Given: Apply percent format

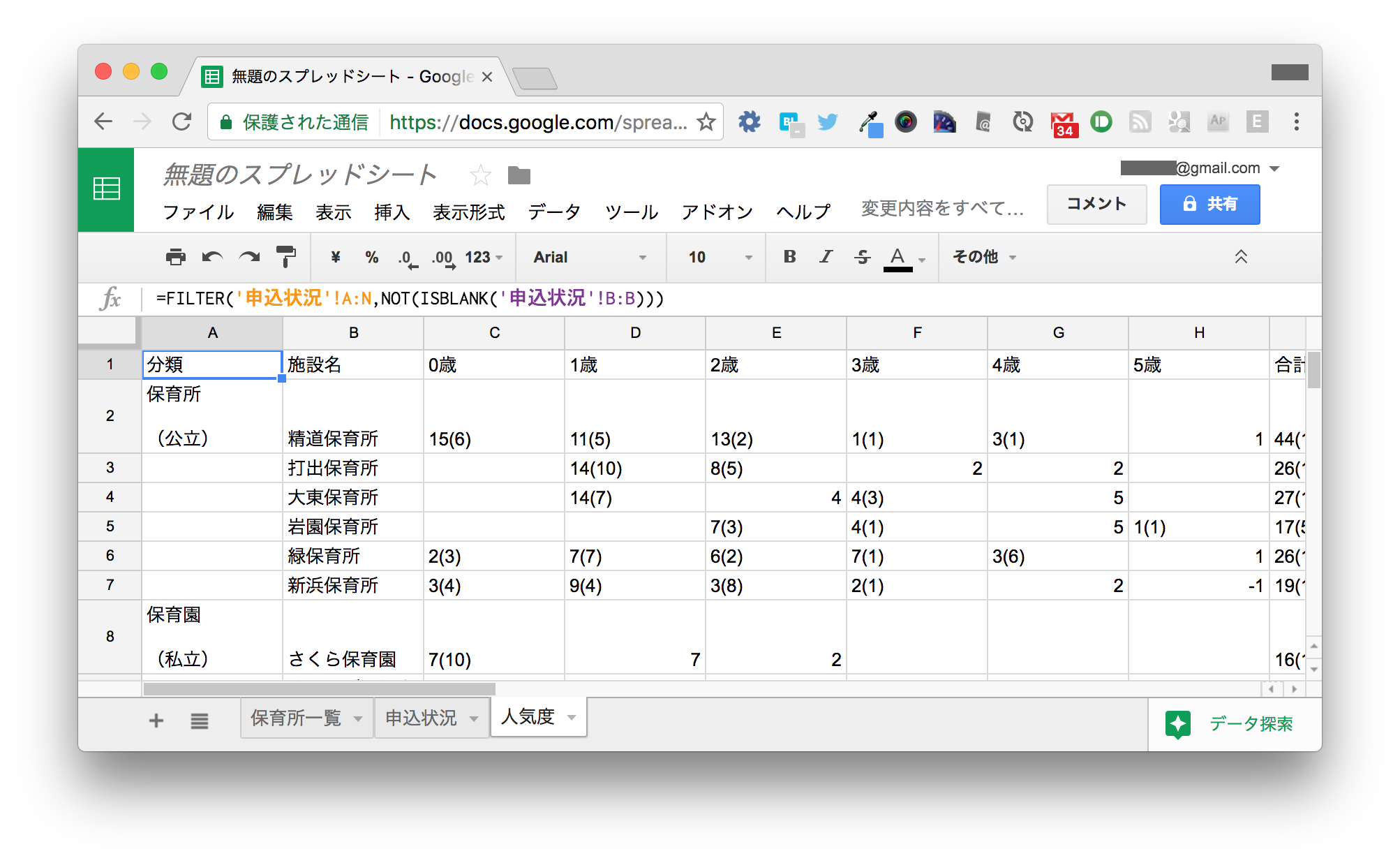Looking at the screenshot, I should [371, 257].
